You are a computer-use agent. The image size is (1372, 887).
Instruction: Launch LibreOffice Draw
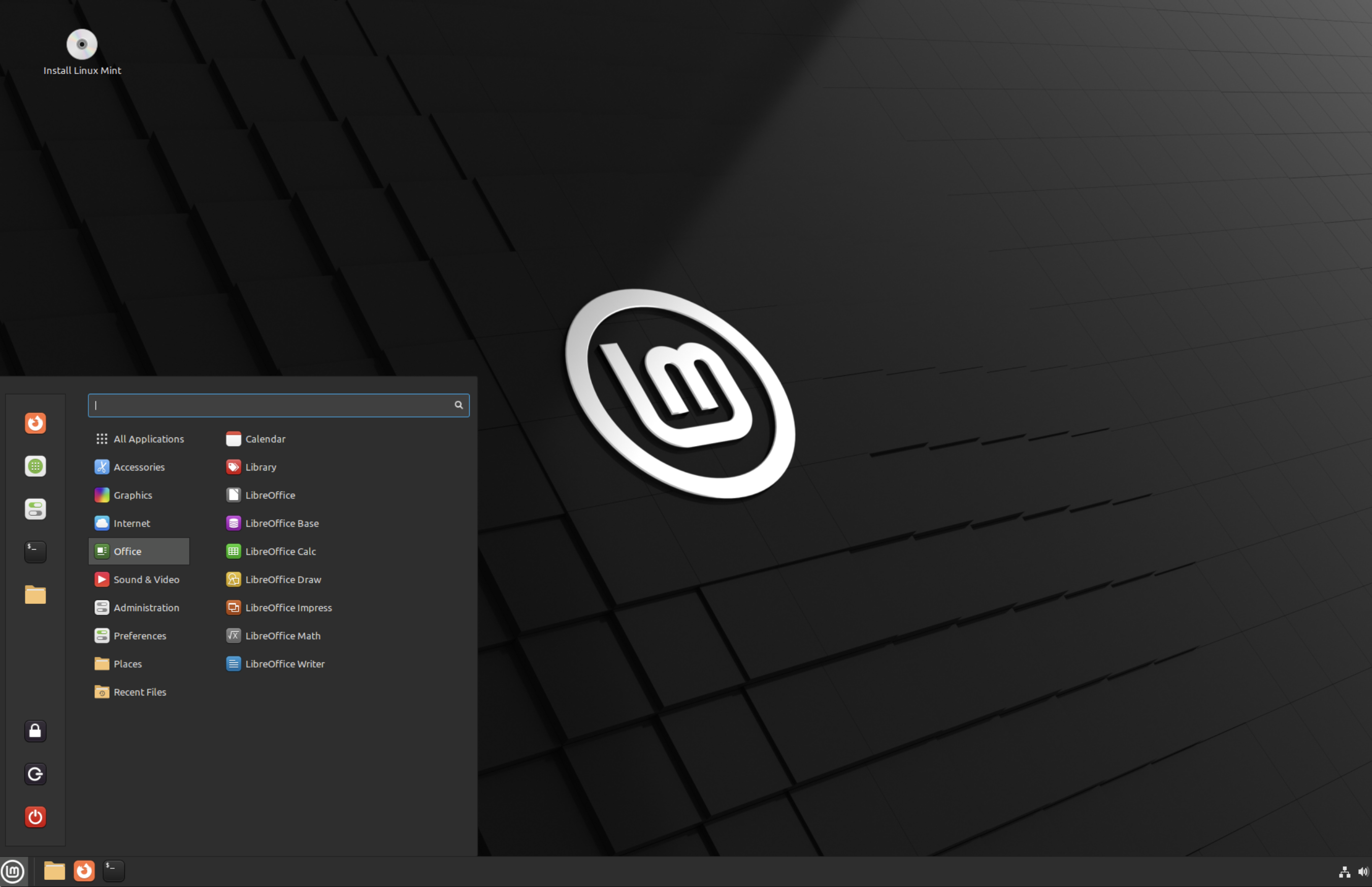[284, 579]
